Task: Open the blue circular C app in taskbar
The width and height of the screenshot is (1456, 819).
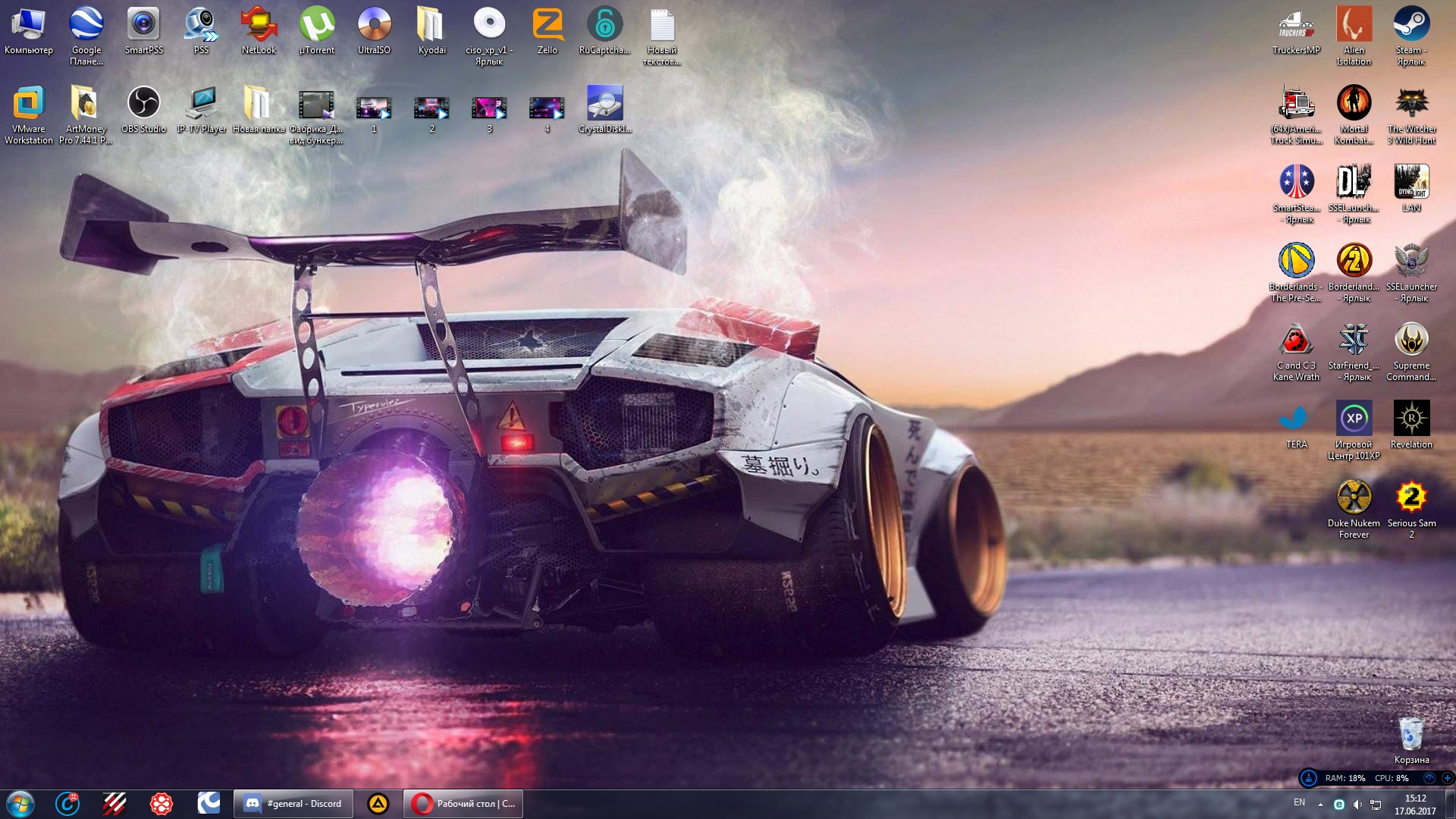Action: 67,803
